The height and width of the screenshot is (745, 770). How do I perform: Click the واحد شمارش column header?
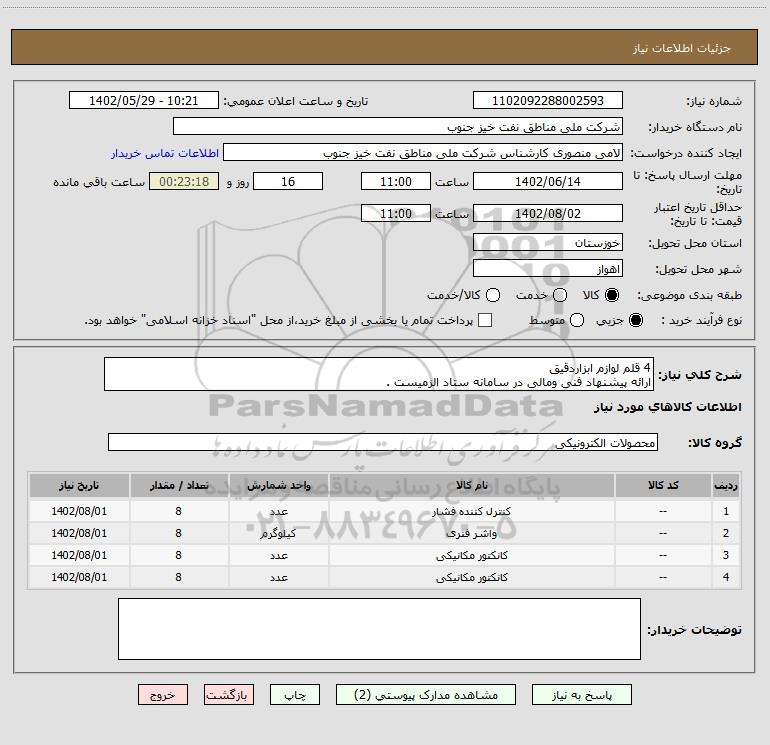(x=278, y=485)
